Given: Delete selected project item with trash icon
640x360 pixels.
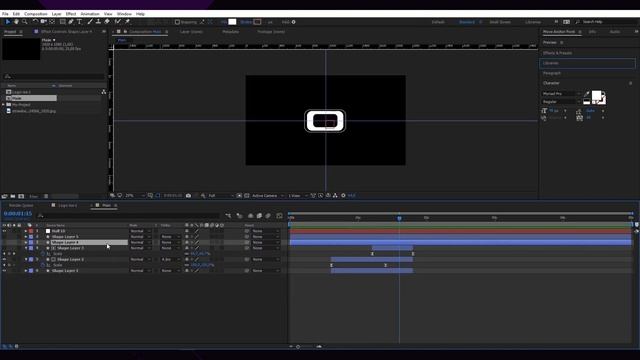Looking at the screenshot, I should tap(46, 196).
